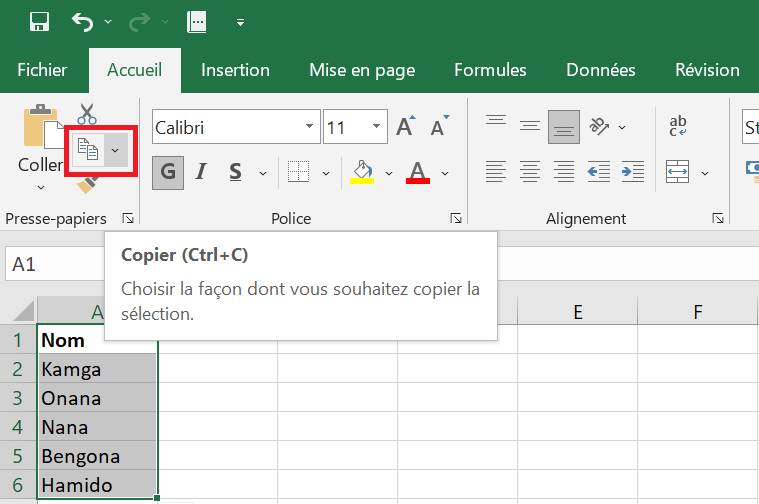Open the Fichier tab
759x504 pixels.
(x=42, y=70)
